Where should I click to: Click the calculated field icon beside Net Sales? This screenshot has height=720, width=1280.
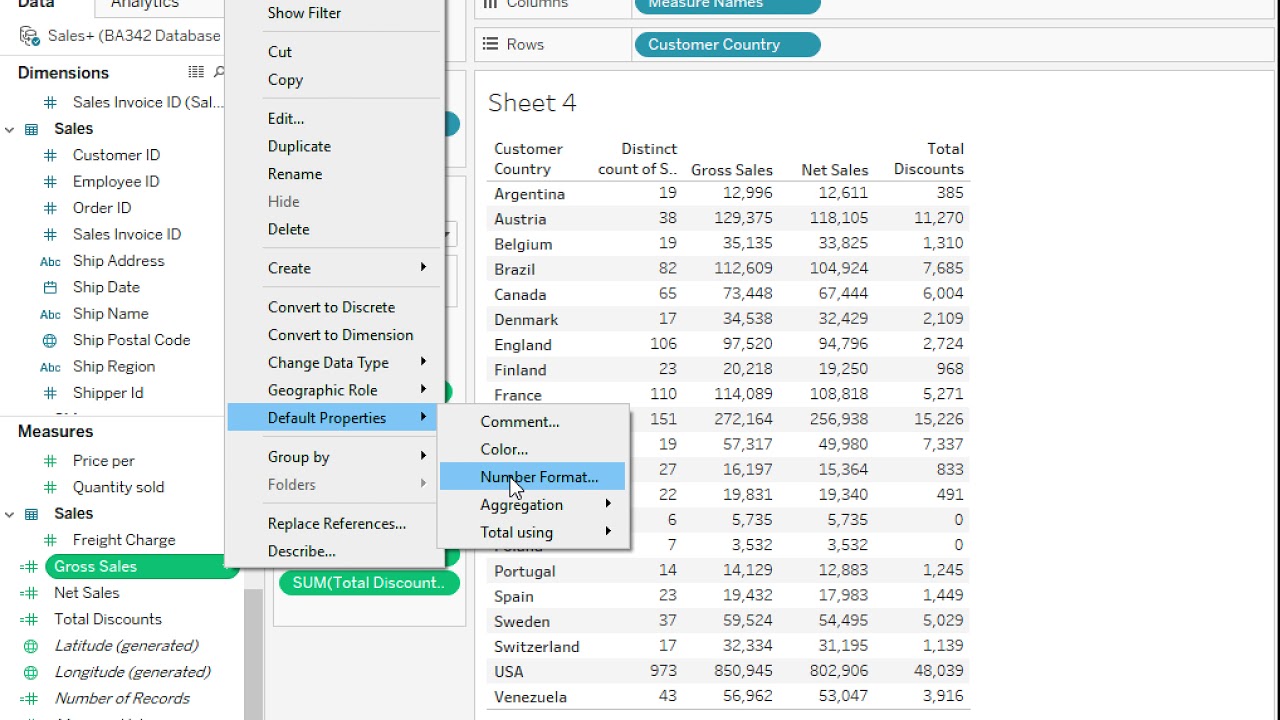pyautogui.click(x=29, y=593)
